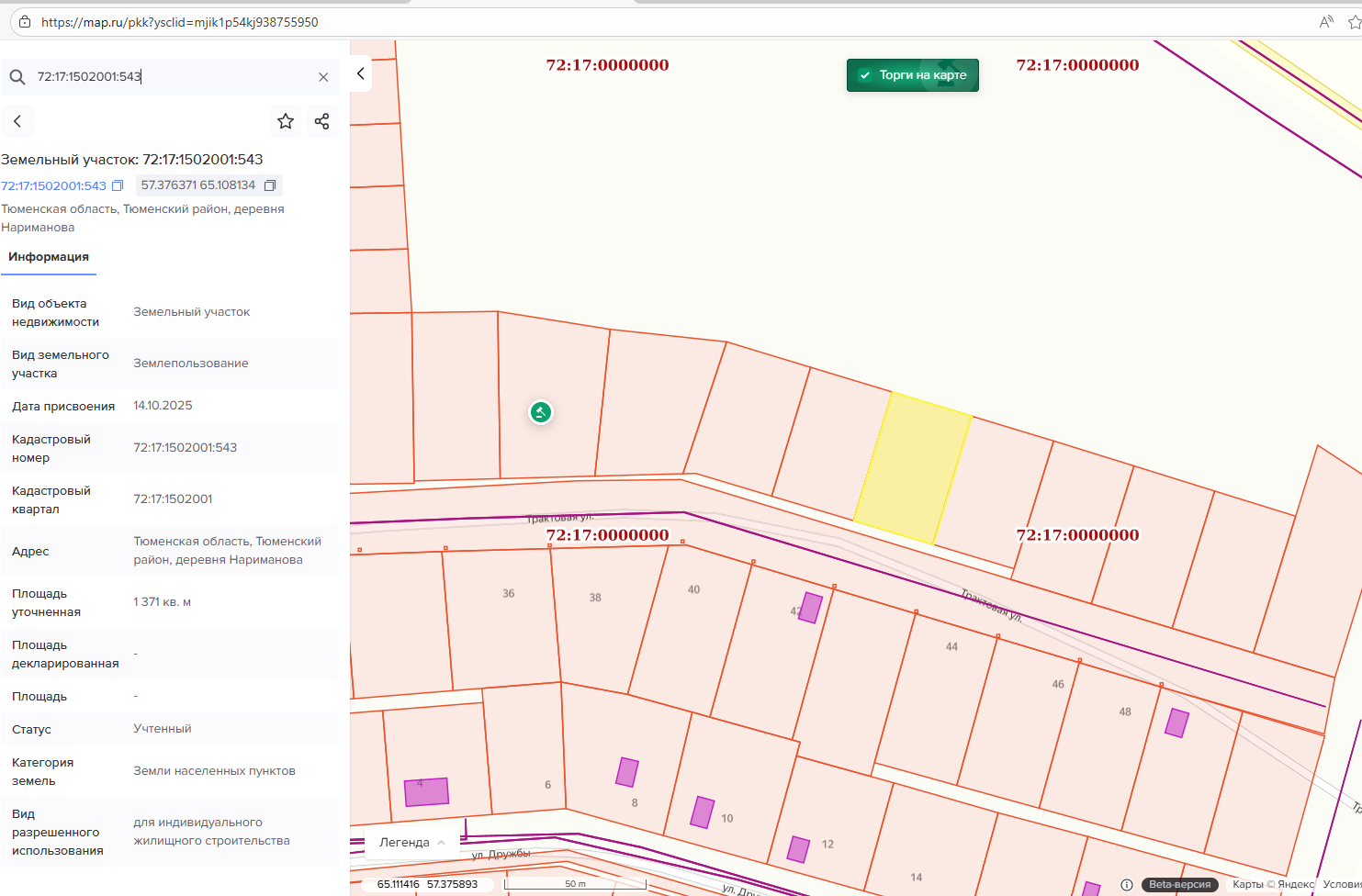Copy coordinates 57.376371 65.108134 icon
This screenshot has height=896, width=1362.
[270, 185]
